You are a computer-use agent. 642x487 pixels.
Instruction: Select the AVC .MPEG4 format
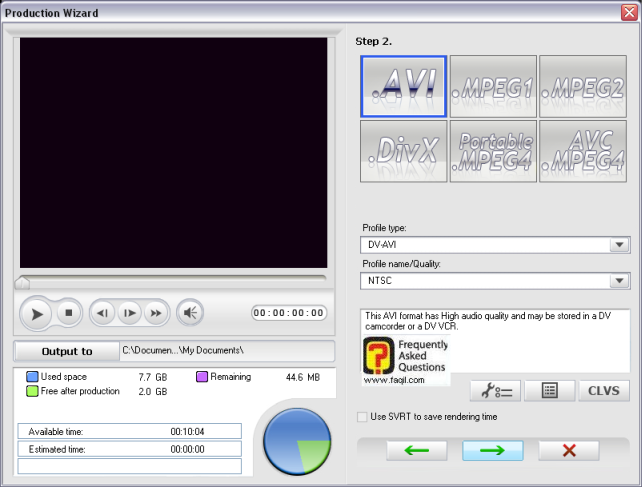583,151
